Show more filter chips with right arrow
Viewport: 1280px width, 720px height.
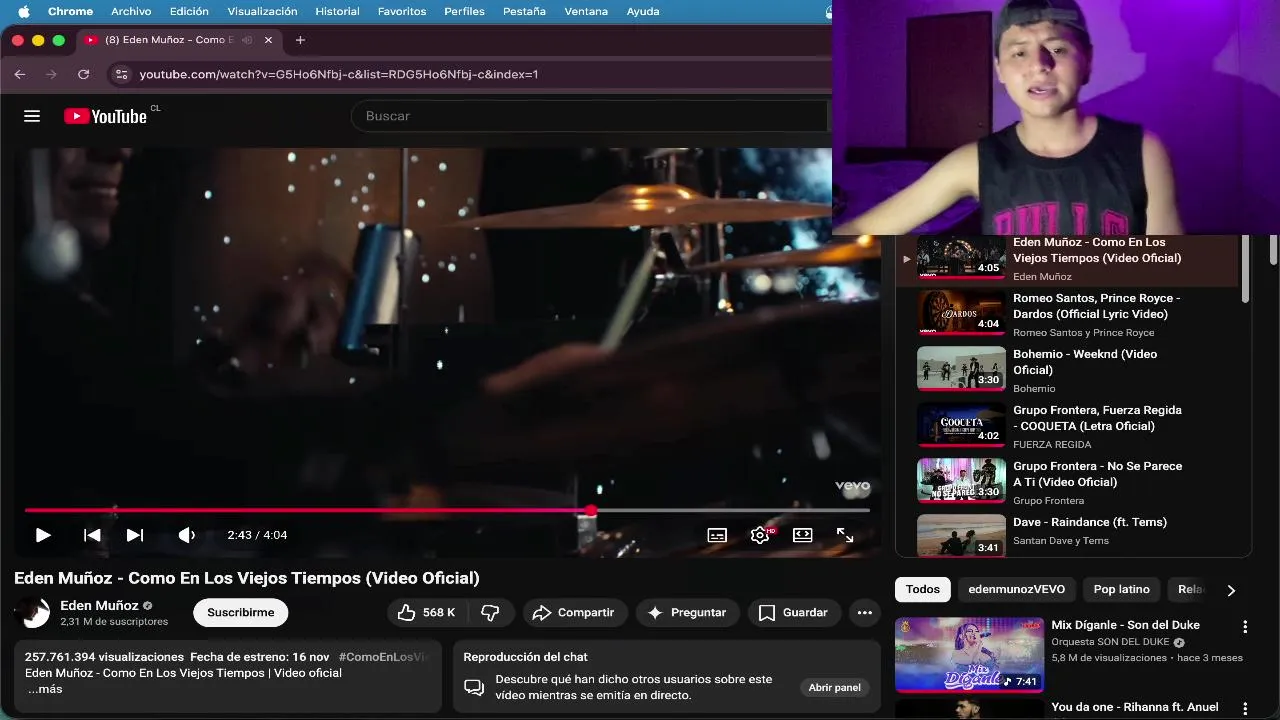pyautogui.click(x=1231, y=590)
